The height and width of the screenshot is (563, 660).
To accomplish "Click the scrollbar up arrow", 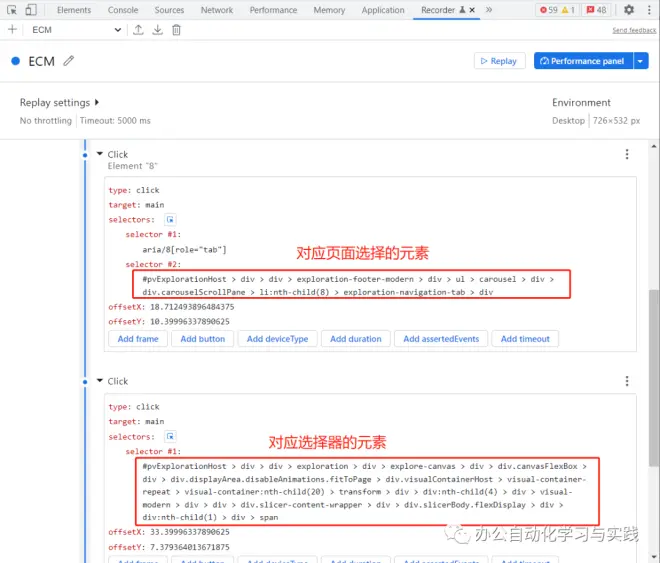I will click(x=654, y=146).
